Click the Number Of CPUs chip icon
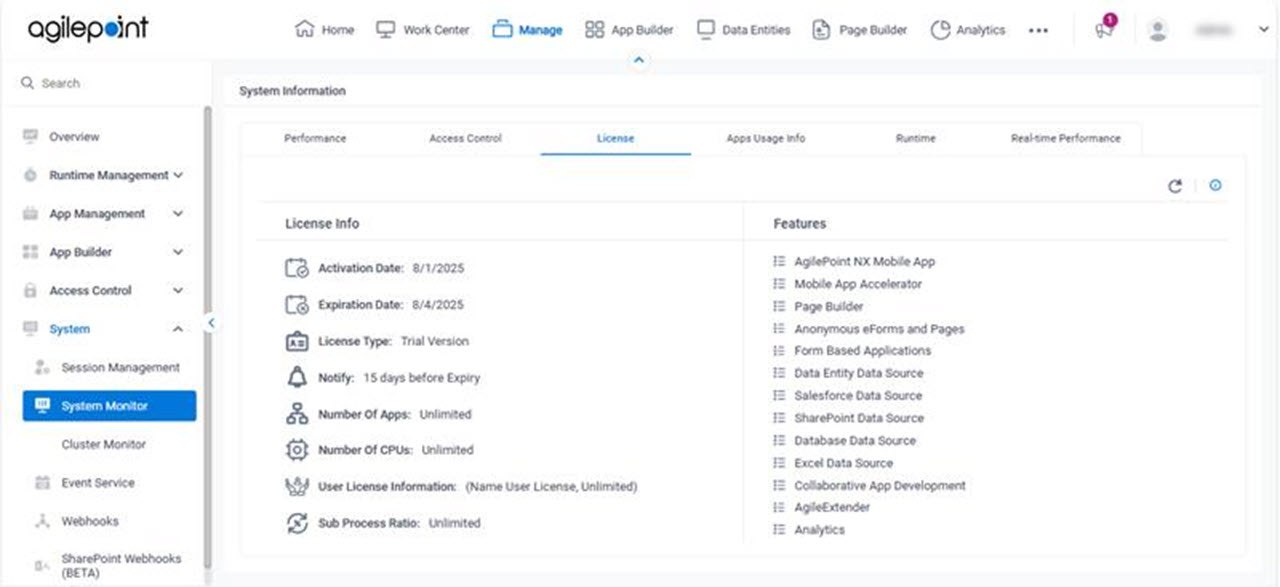1280x587 pixels. click(x=297, y=450)
